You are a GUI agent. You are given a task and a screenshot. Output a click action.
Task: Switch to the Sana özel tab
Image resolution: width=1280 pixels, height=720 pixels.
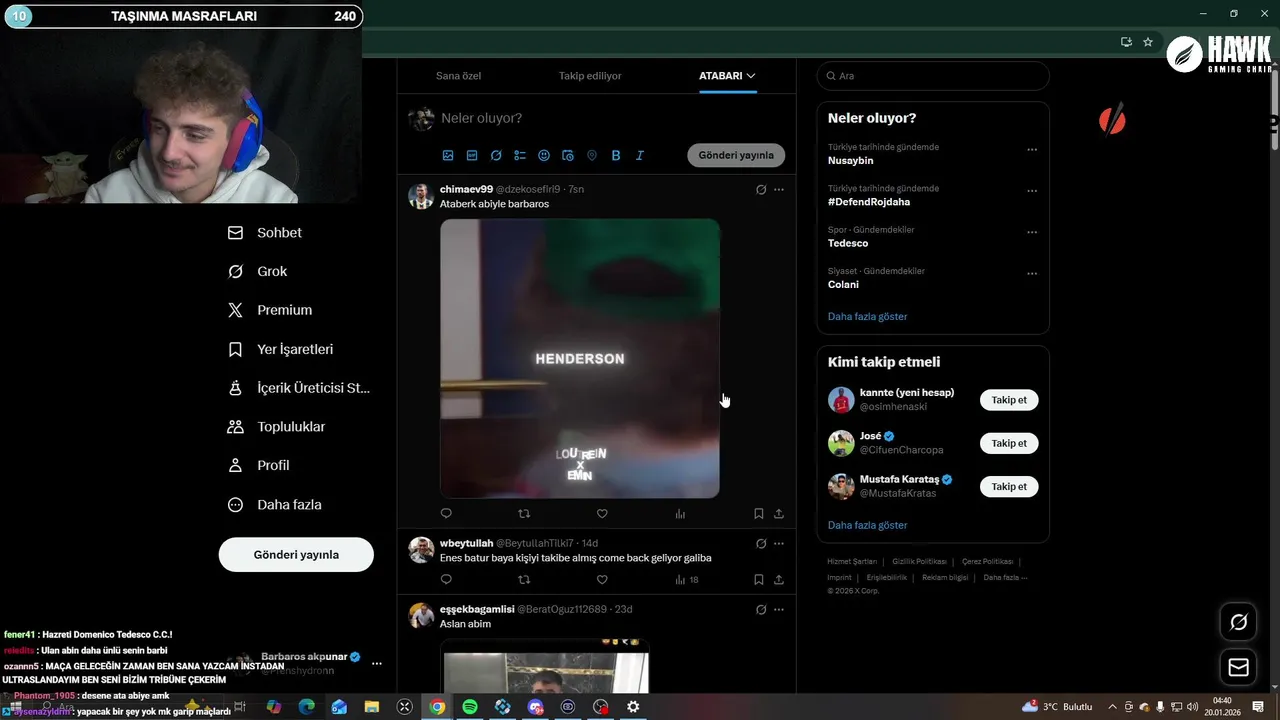pyautogui.click(x=459, y=76)
